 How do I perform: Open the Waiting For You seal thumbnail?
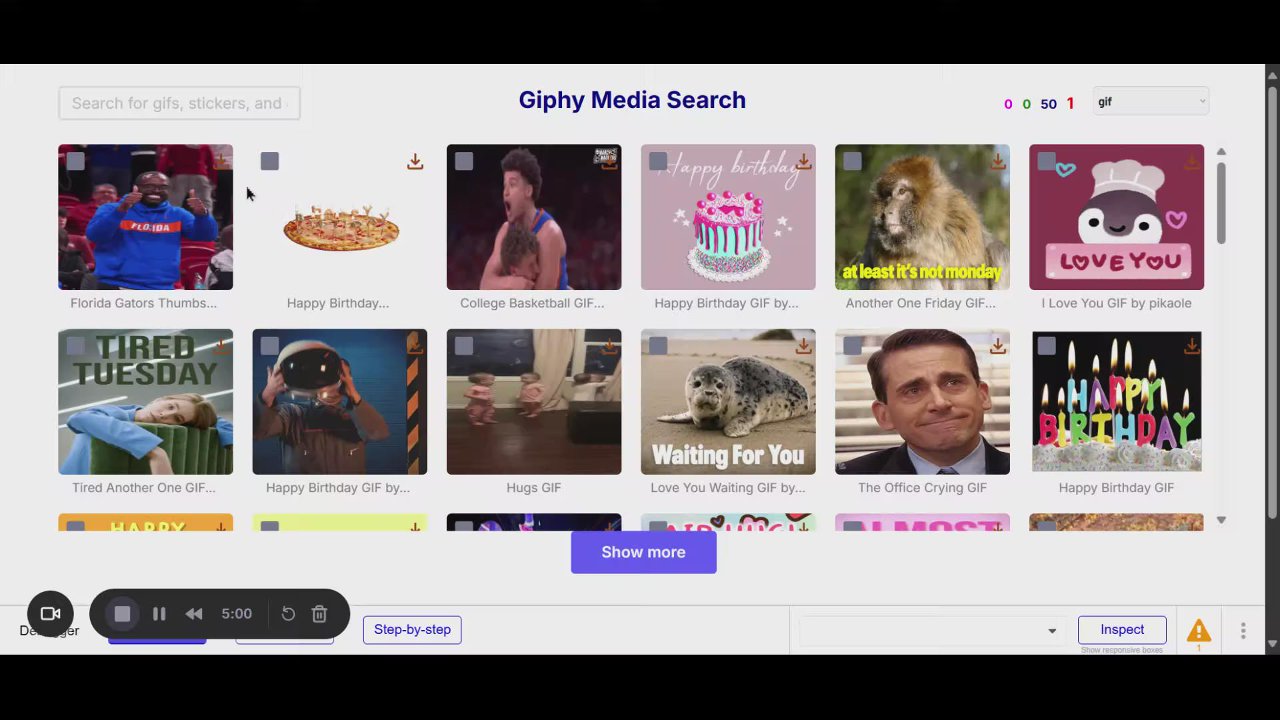click(x=727, y=402)
